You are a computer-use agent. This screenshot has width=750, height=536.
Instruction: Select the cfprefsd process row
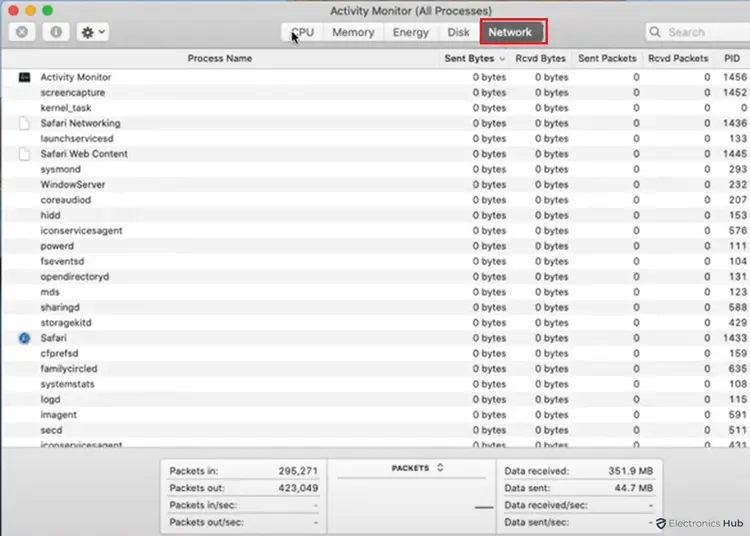click(x=375, y=353)
